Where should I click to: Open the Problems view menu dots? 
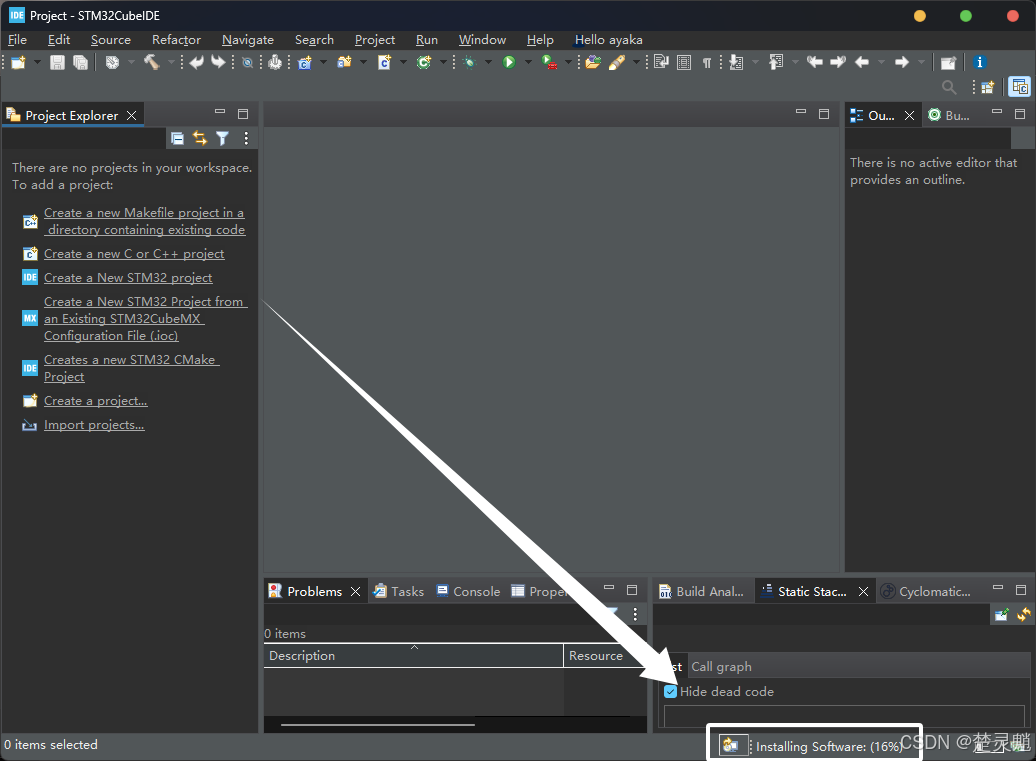635,614
